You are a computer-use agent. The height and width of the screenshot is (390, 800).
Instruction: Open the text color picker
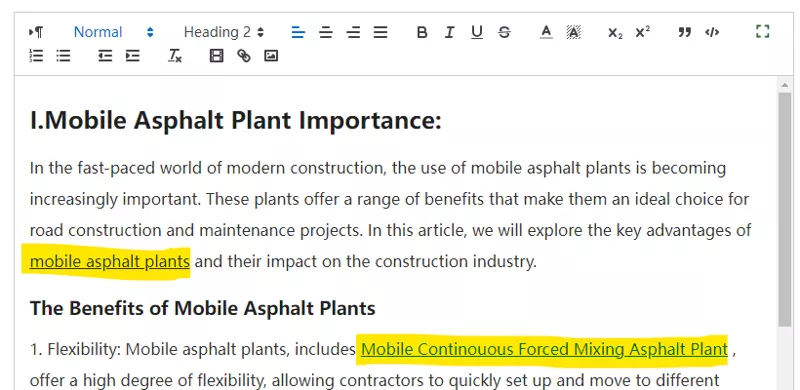coord(546,32)
